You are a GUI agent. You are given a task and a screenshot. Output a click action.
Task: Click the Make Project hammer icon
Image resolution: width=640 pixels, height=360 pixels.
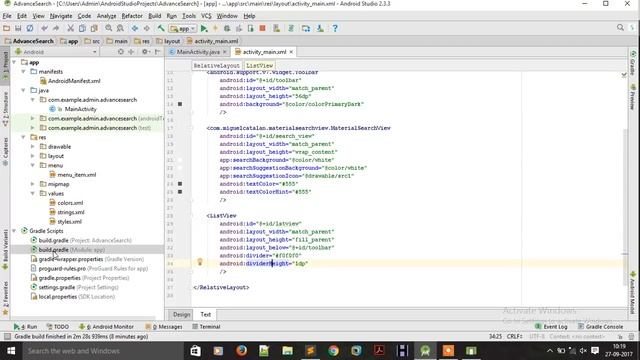point(161,28)
